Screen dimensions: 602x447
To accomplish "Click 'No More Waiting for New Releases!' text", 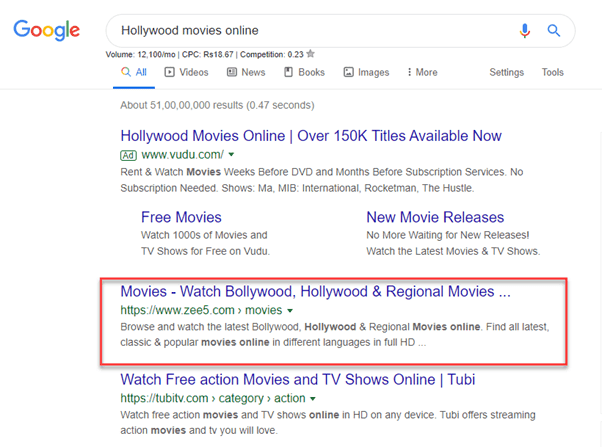I will [448, 235].
